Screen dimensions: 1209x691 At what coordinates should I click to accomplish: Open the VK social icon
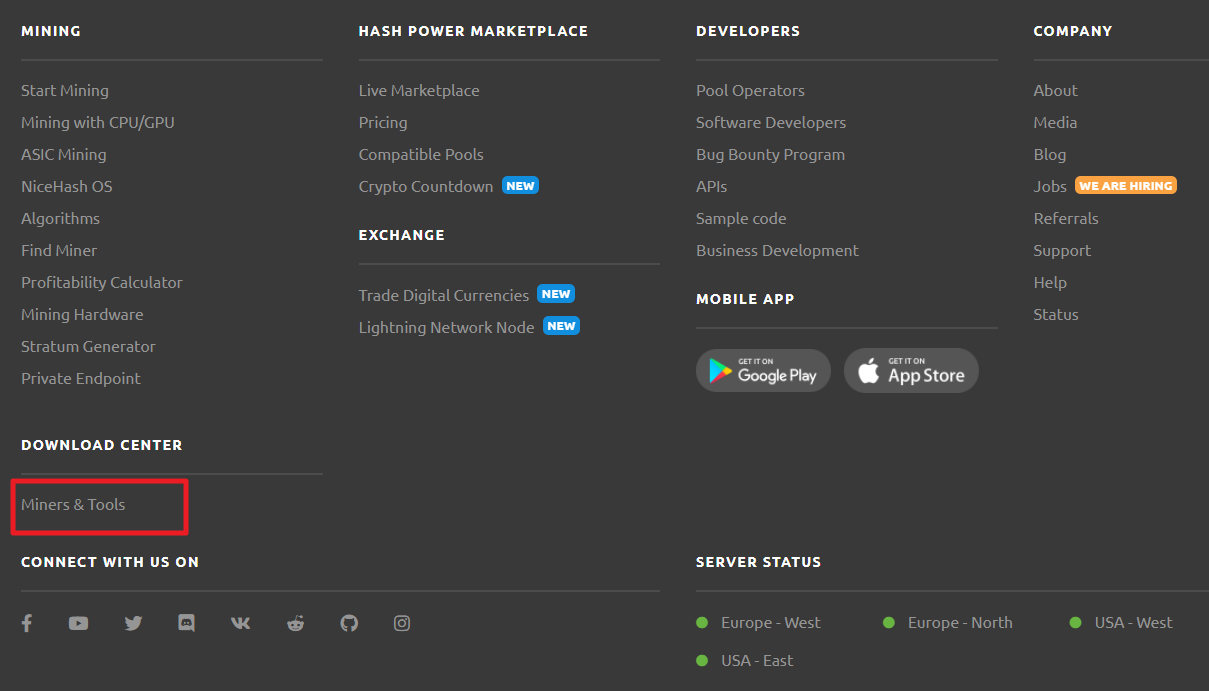tap(240, 623)
